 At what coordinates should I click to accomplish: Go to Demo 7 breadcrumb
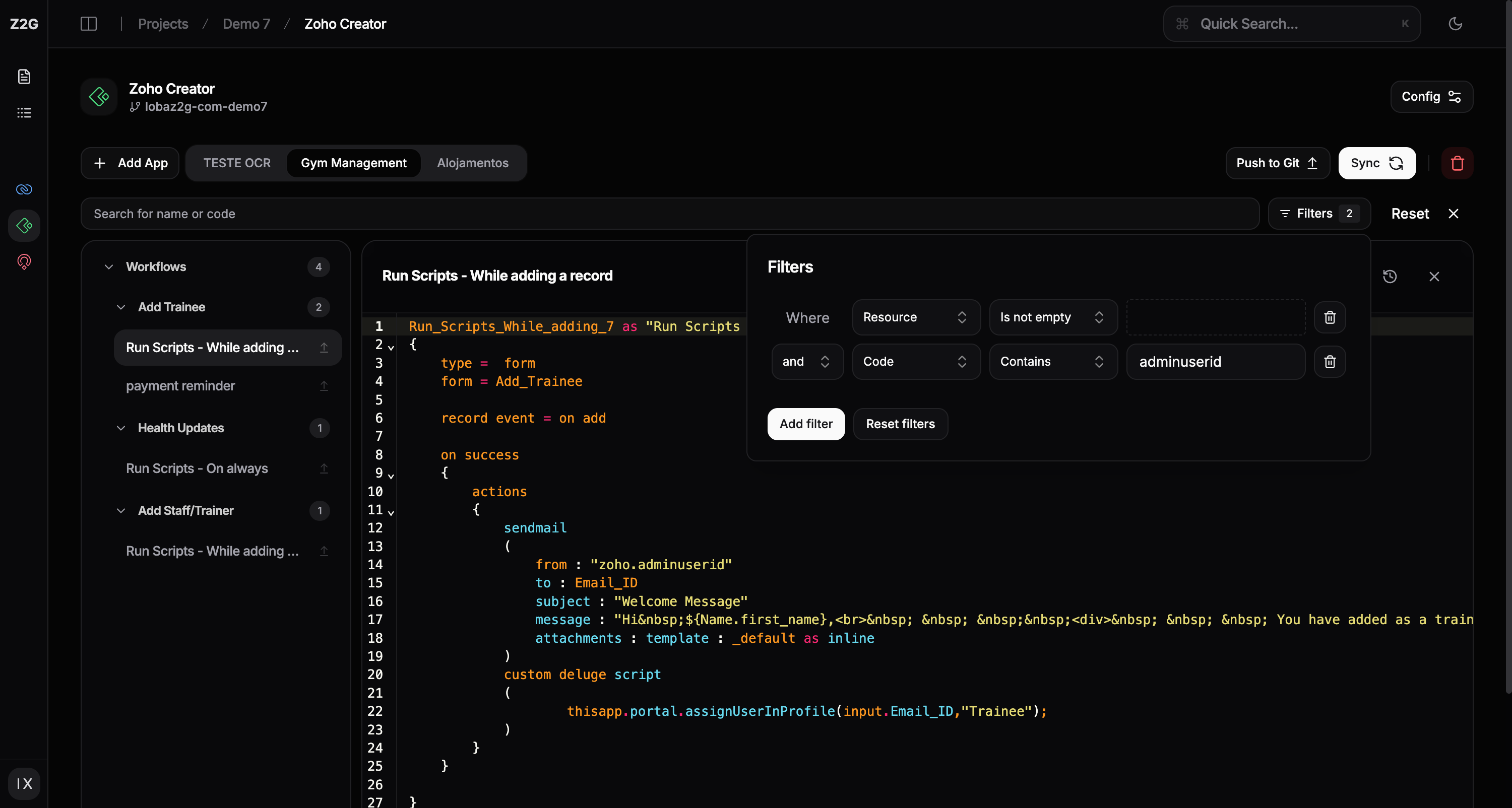click(x=246, y=24)
